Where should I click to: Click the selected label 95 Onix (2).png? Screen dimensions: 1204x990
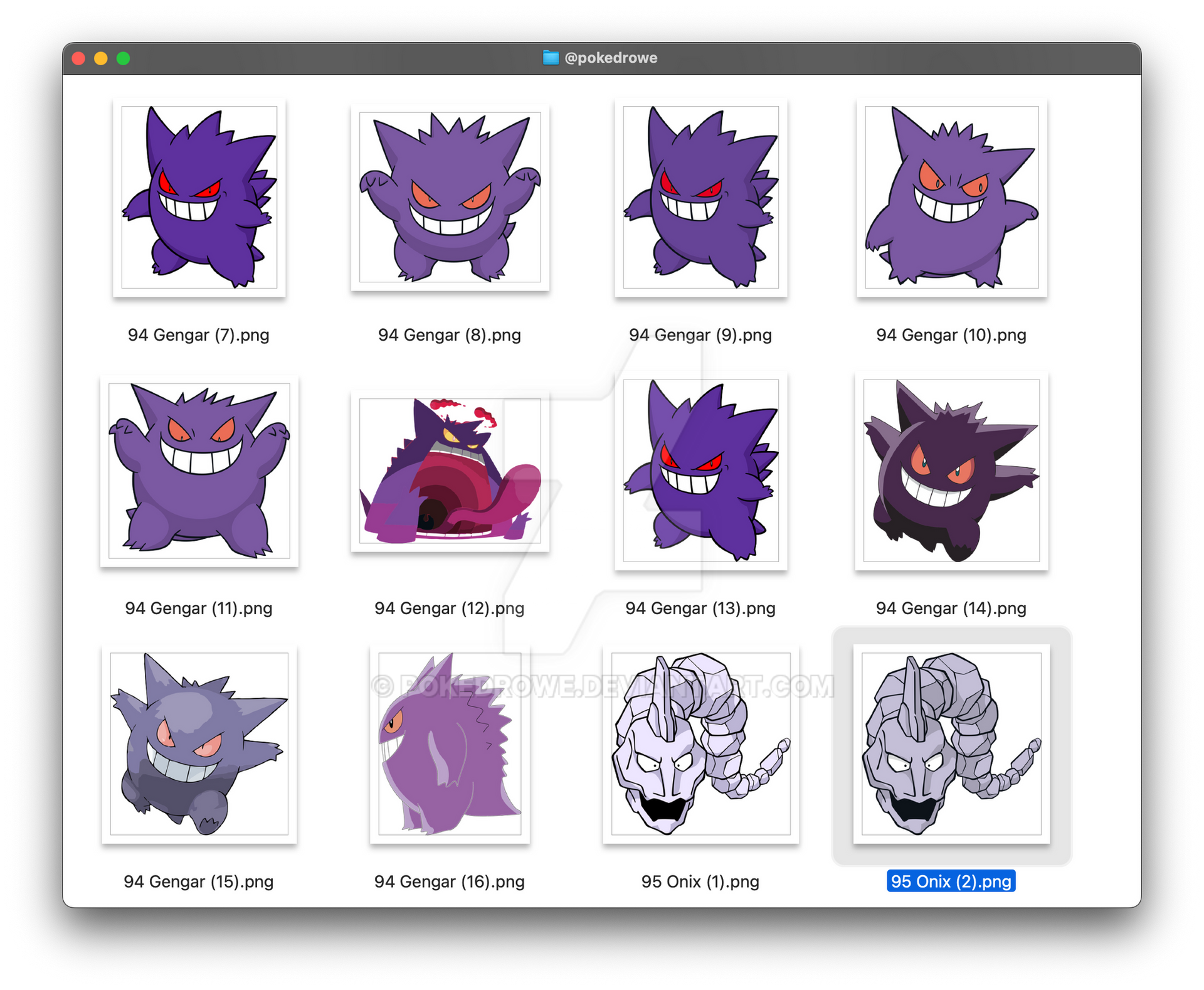pyautogui.click(x=951, y=881)
